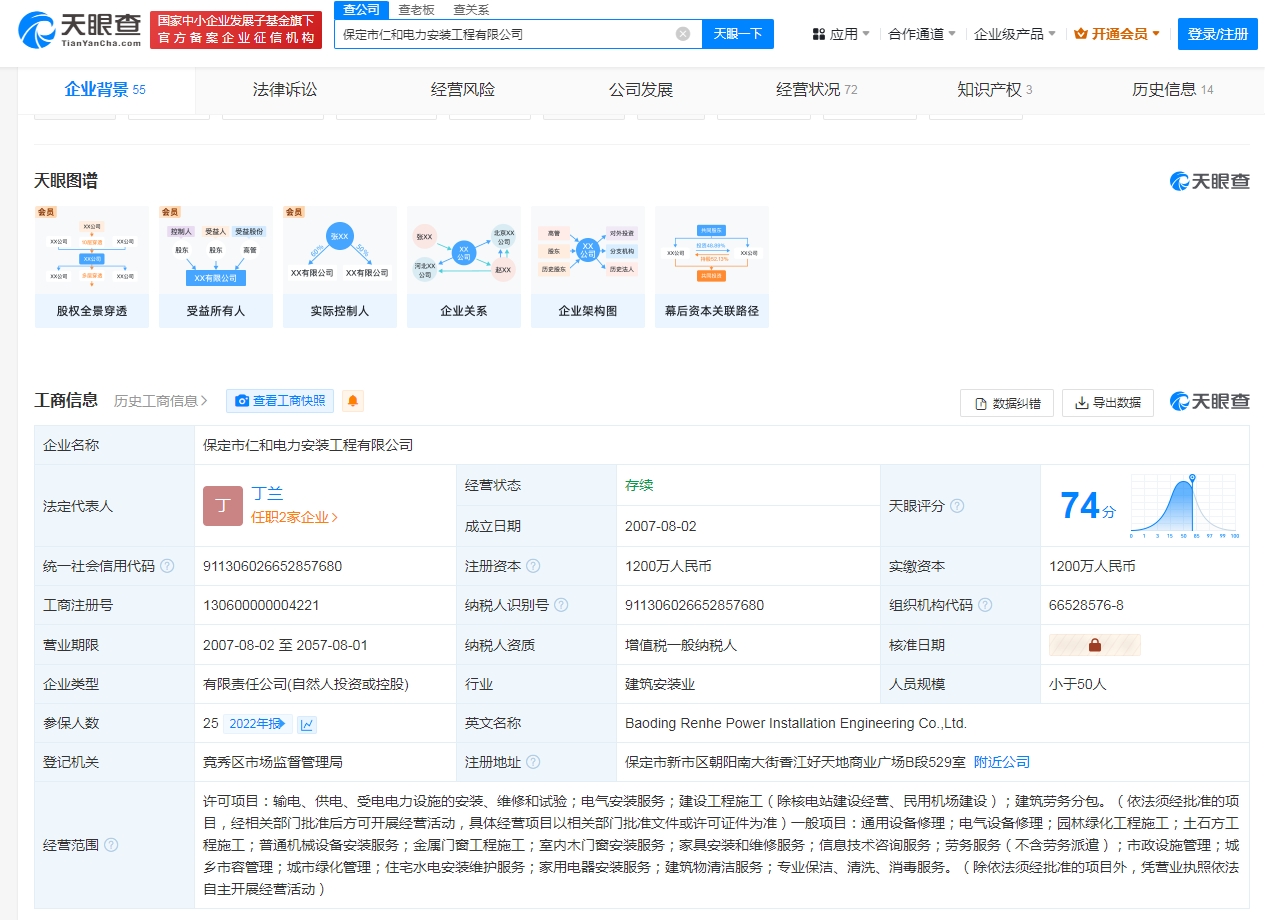The height and width of the screenshot is (920, 1265).
Task: Click the 建筑安装业 industry value
Action: coord(660,684)
